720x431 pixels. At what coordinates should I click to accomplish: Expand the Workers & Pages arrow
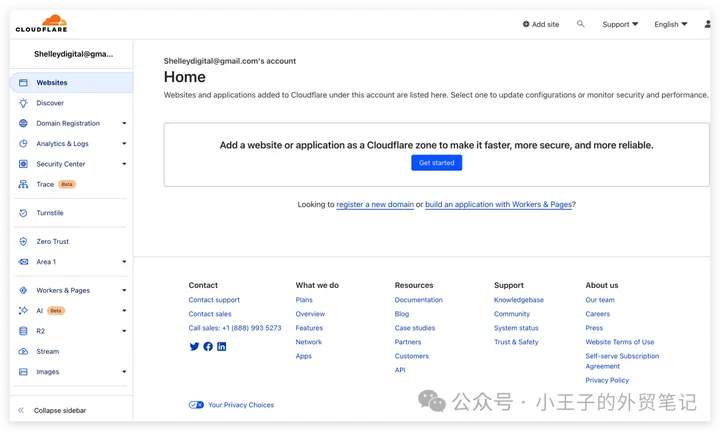124,290
